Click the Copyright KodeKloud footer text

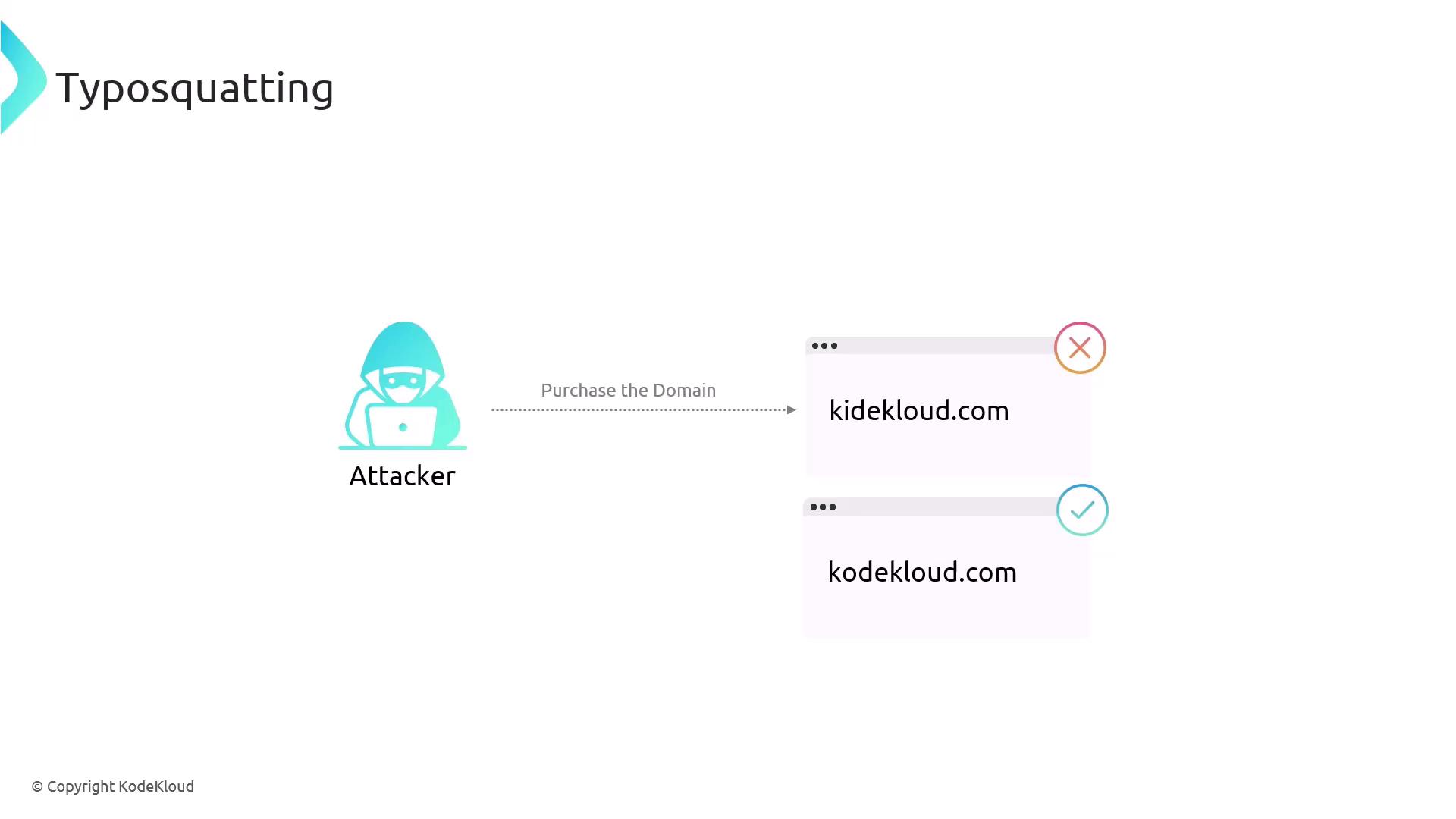(120, 786)
